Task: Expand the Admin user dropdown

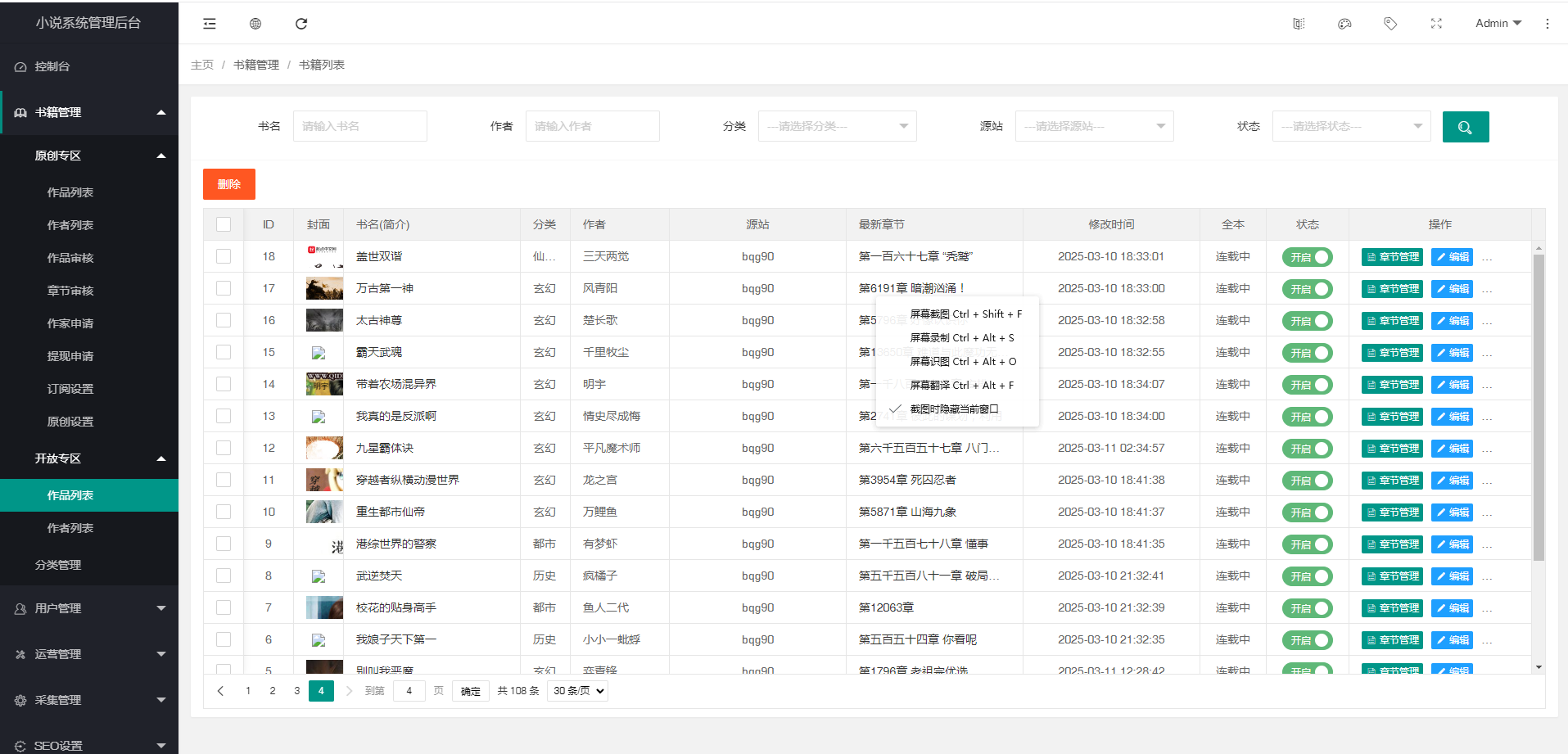Action: pos(1498,24)
